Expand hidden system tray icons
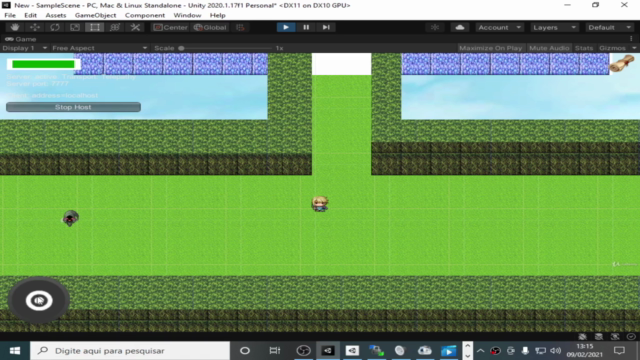This screenshot has height=360, width=640. [480, 351]
